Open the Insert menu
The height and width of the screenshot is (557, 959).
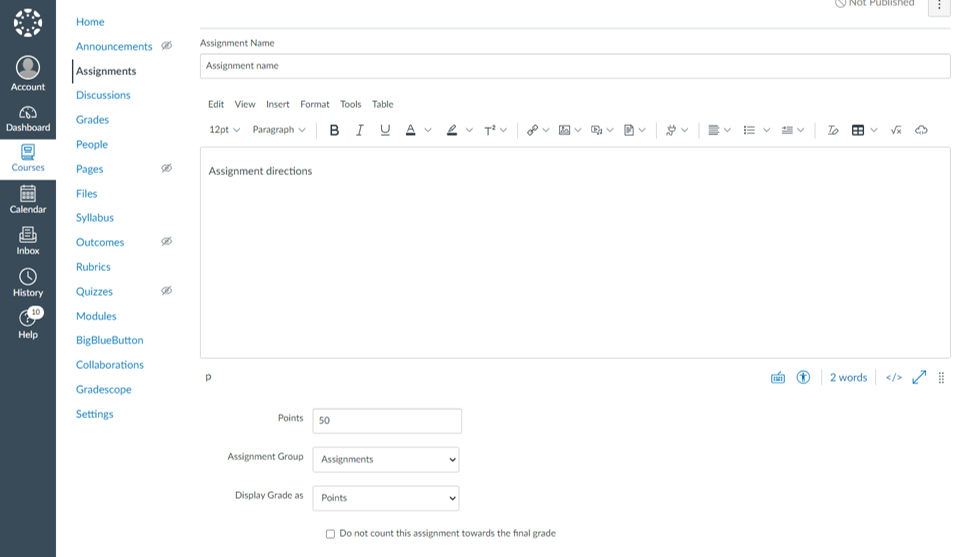[278, 105]
